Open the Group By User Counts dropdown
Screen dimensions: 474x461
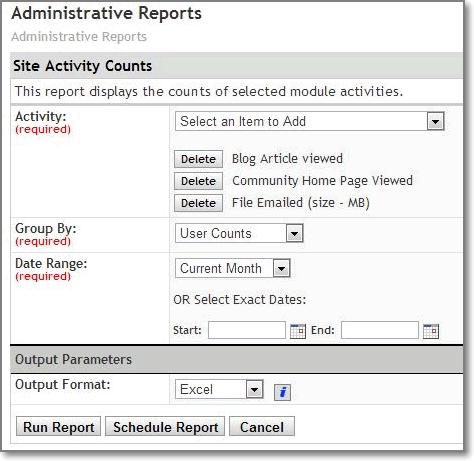[x=239, y=233]
